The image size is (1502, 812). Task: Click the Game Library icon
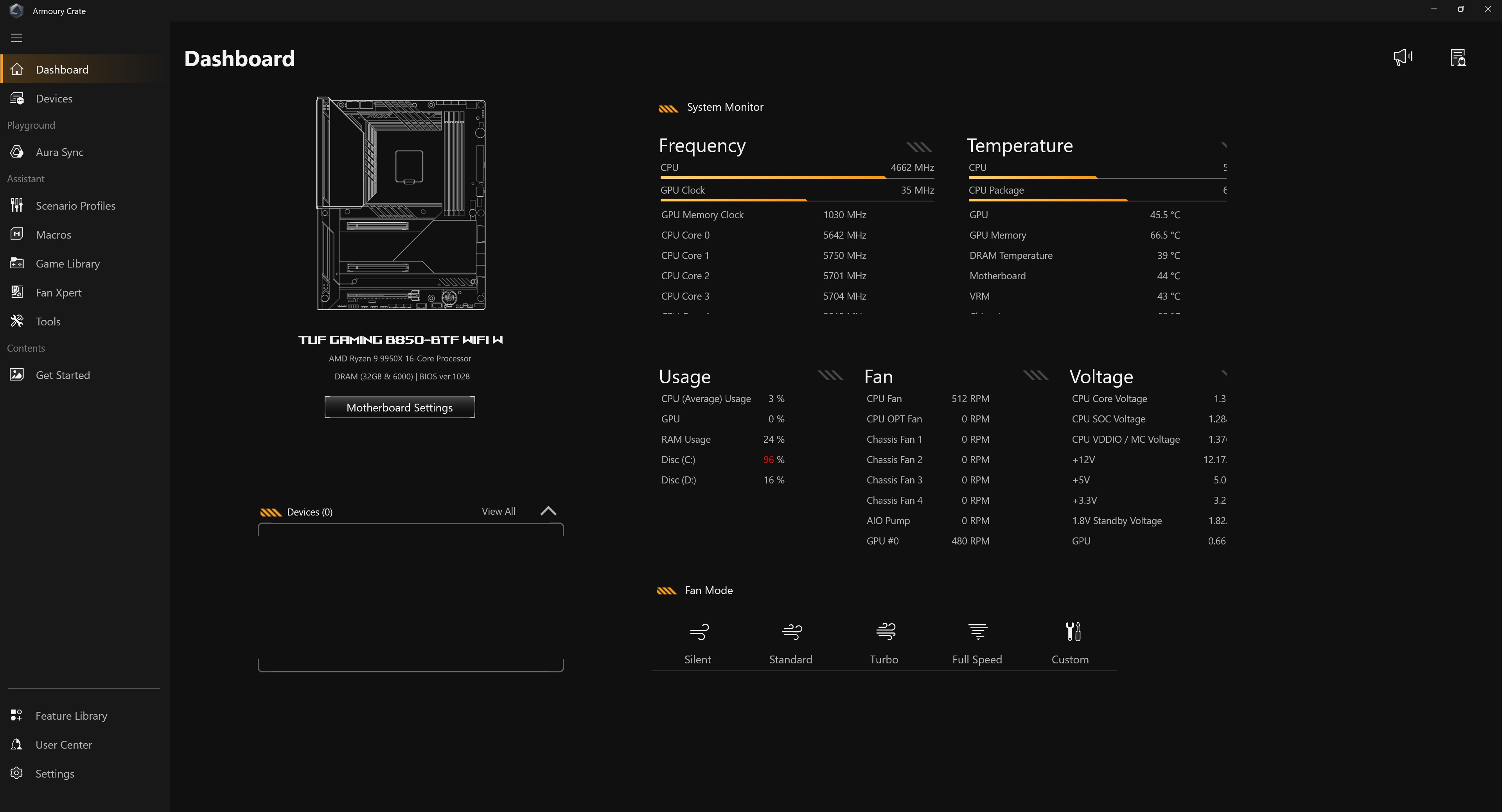(x=17, y=264)
